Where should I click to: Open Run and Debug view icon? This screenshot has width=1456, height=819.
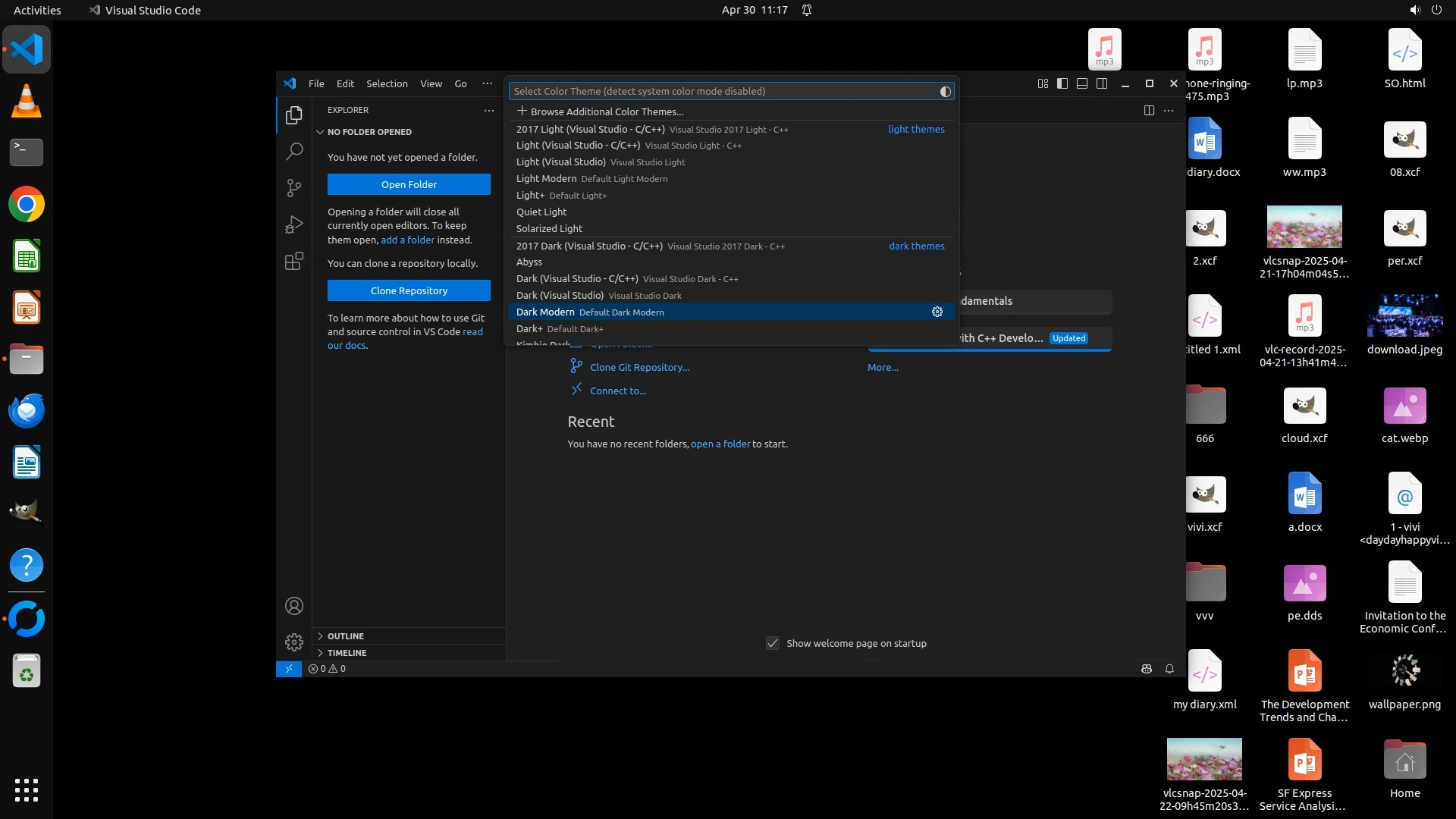294,224
